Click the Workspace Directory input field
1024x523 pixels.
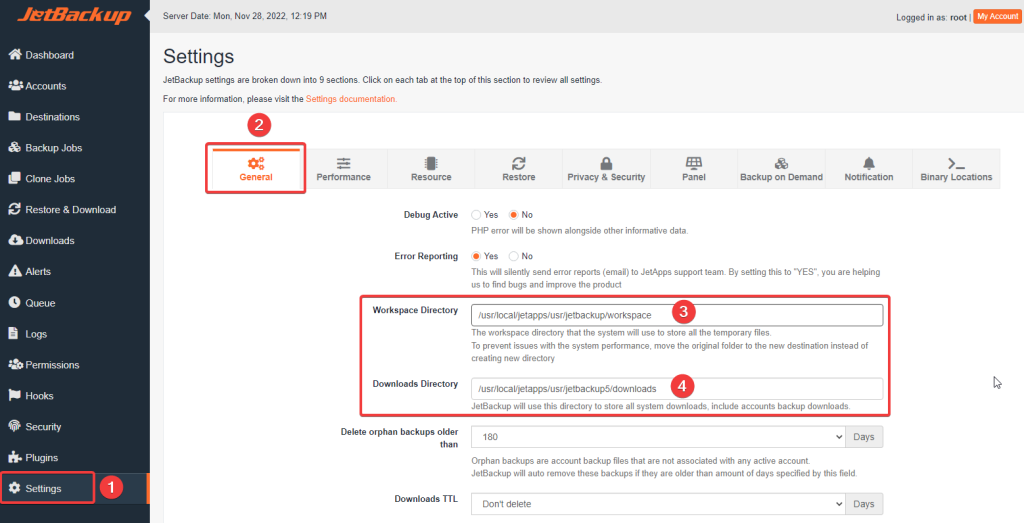point(677,315)
